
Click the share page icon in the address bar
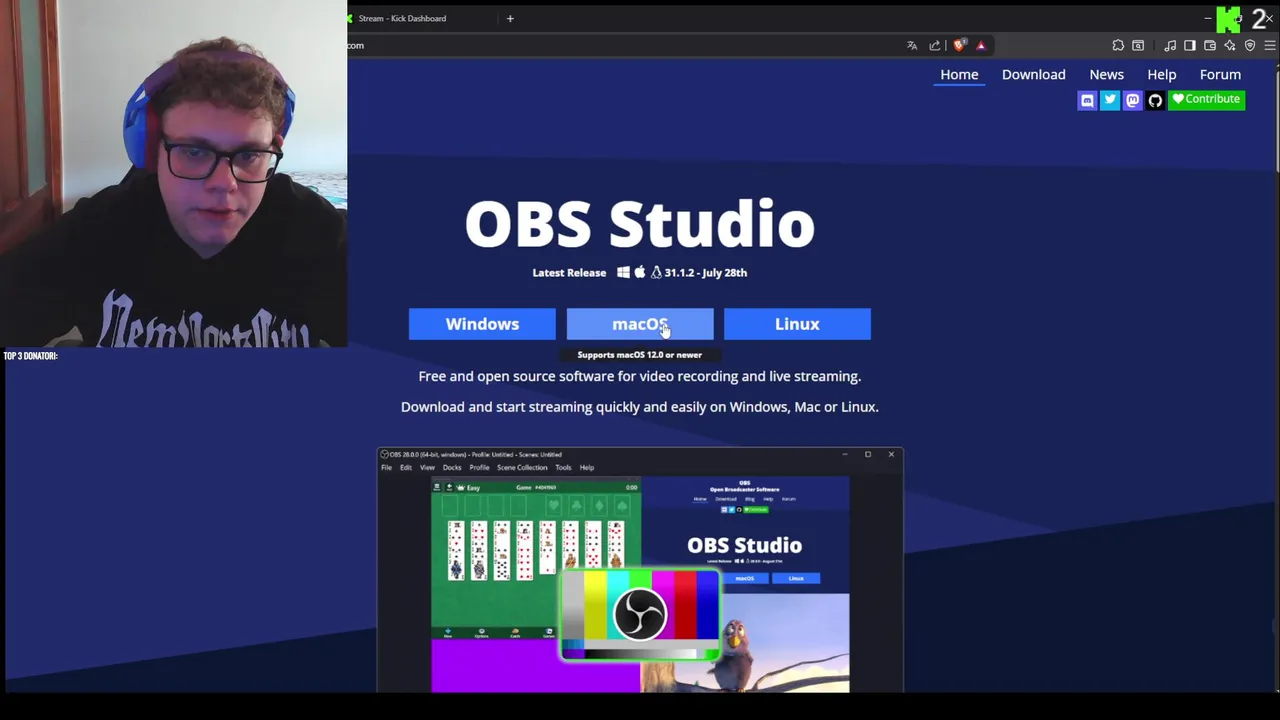(x=935, y=45)
